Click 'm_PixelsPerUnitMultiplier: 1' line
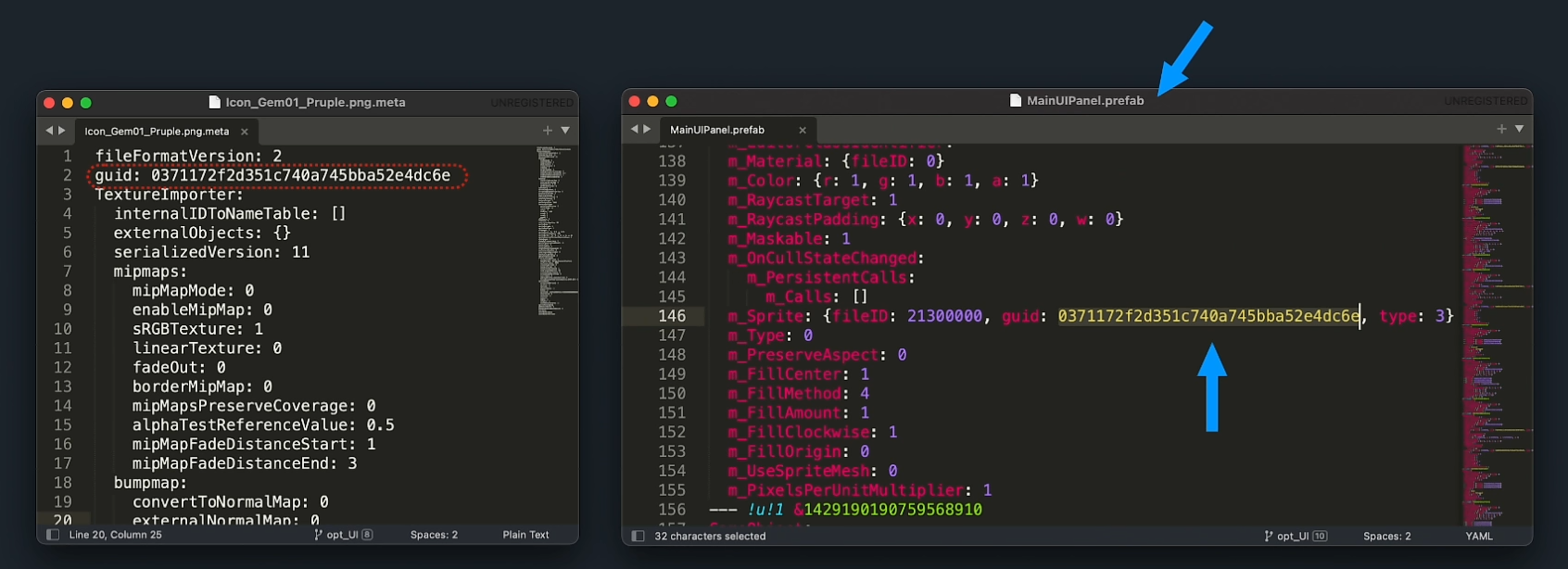Image resolution: width=1568 pixels, height=569 pixels. pos(860,490)
